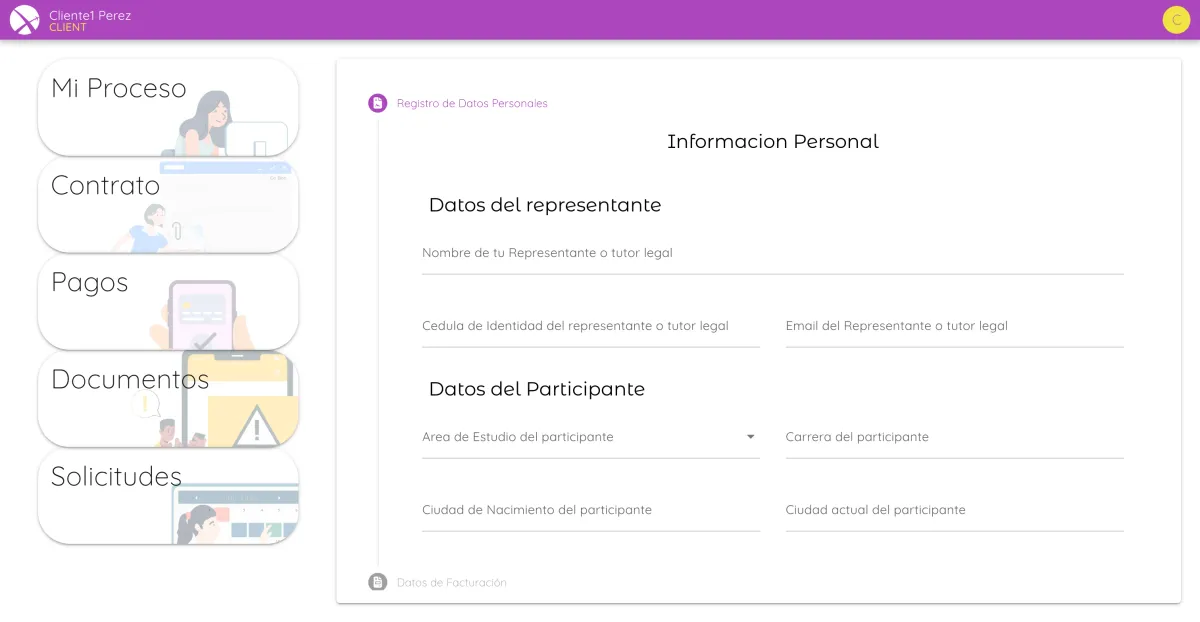Expand the Area de Estudio dropdown arrow
Screen dimensions: 1200x622
pos(750,437)
